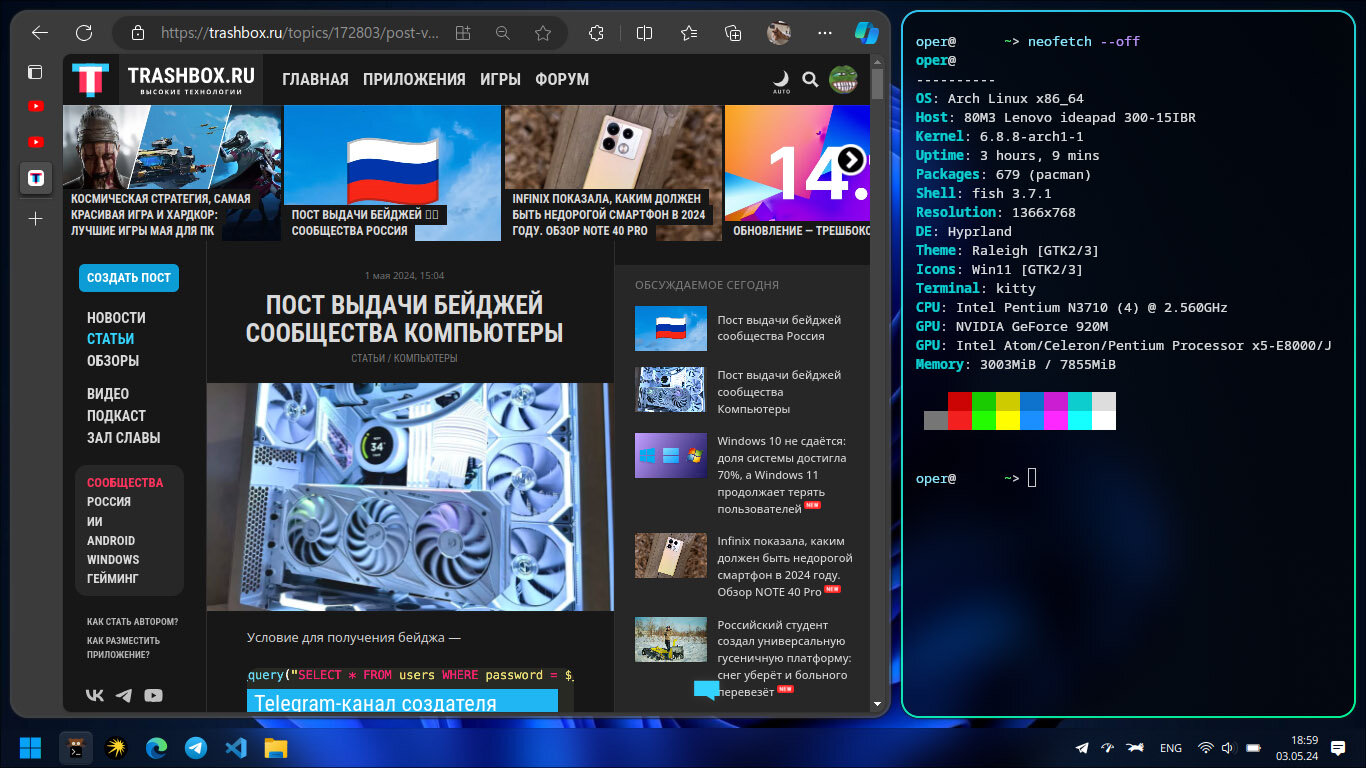Viewport: 1366px width, 768px height.
Task: Switch keyboard layout via ENG indicator
Action: click(1170, 748)
